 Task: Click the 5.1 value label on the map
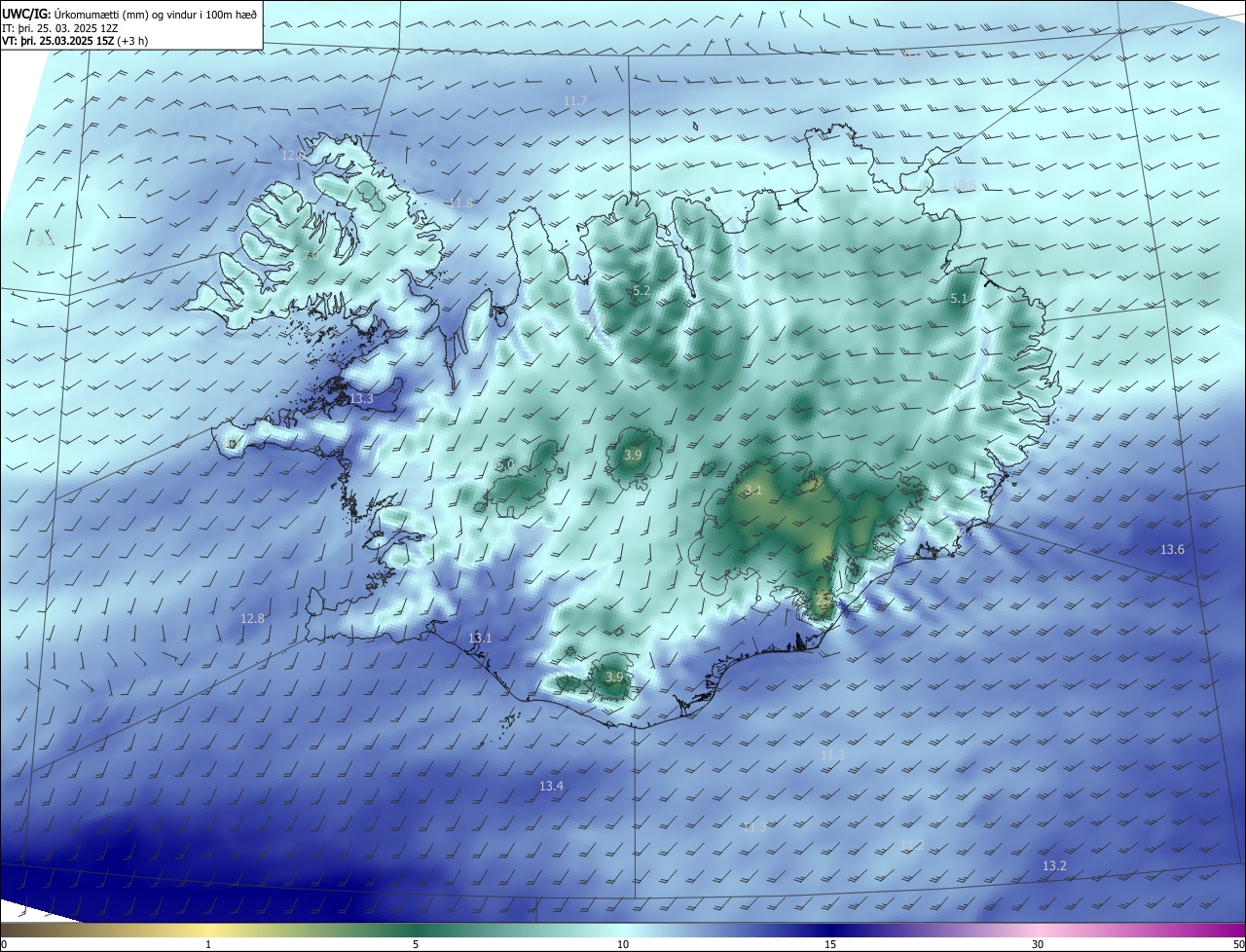(959, 299)
